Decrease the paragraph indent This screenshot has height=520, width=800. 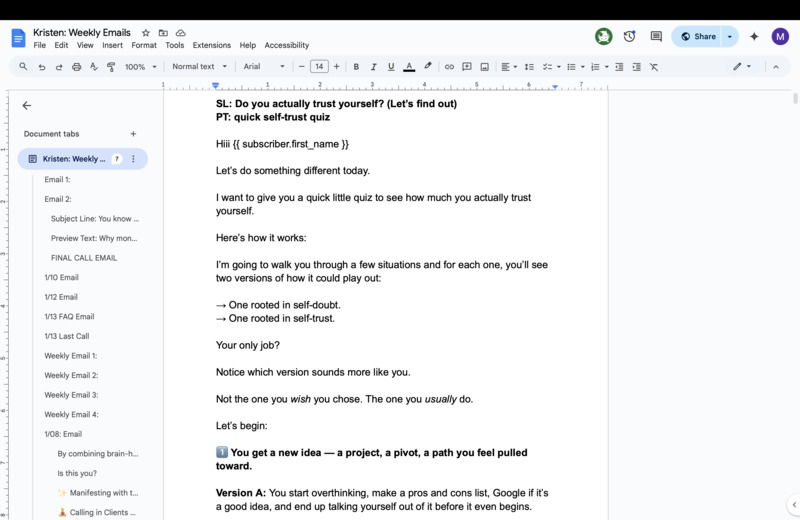coord(619,67)
